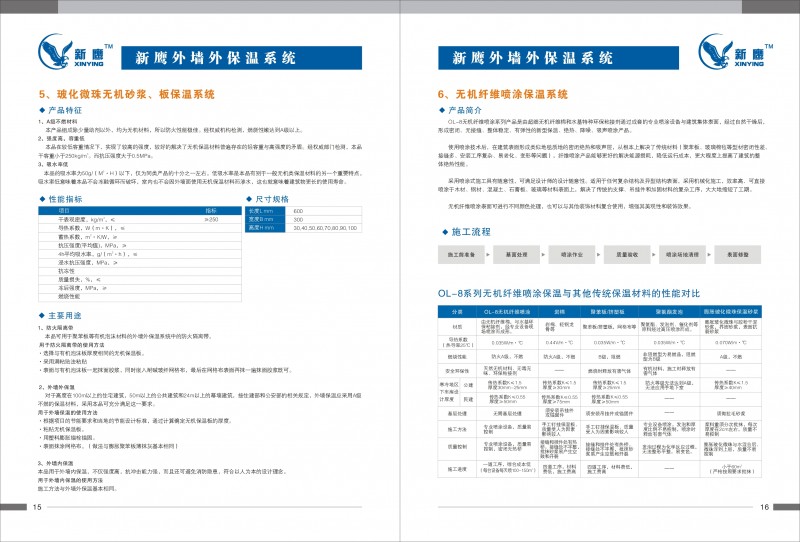
Task: Click the right page banner '新鹰外墙外保温系统'
Action: point(558,58)
